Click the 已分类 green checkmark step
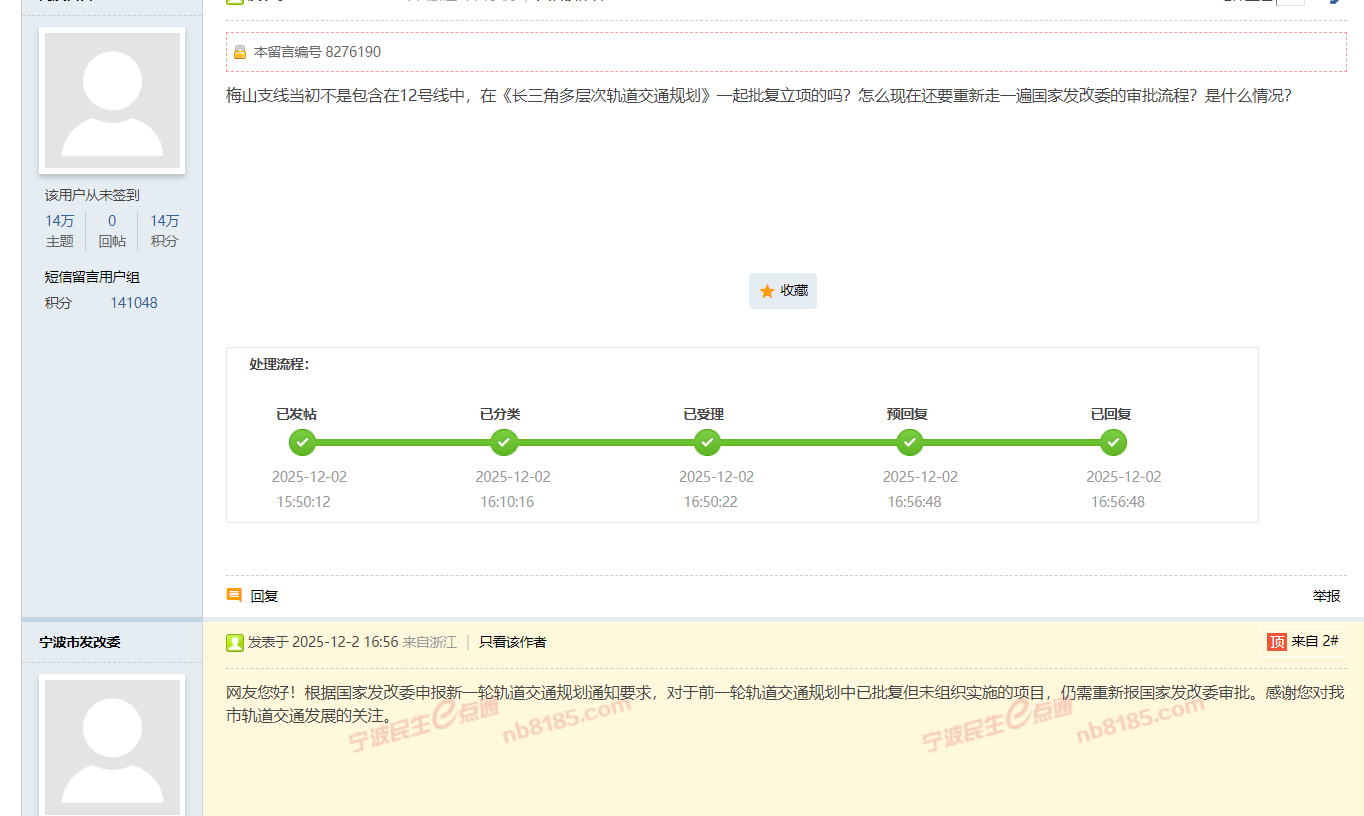Image resolution: width=1364 pixels, height=816 pixels. point(505,442)
